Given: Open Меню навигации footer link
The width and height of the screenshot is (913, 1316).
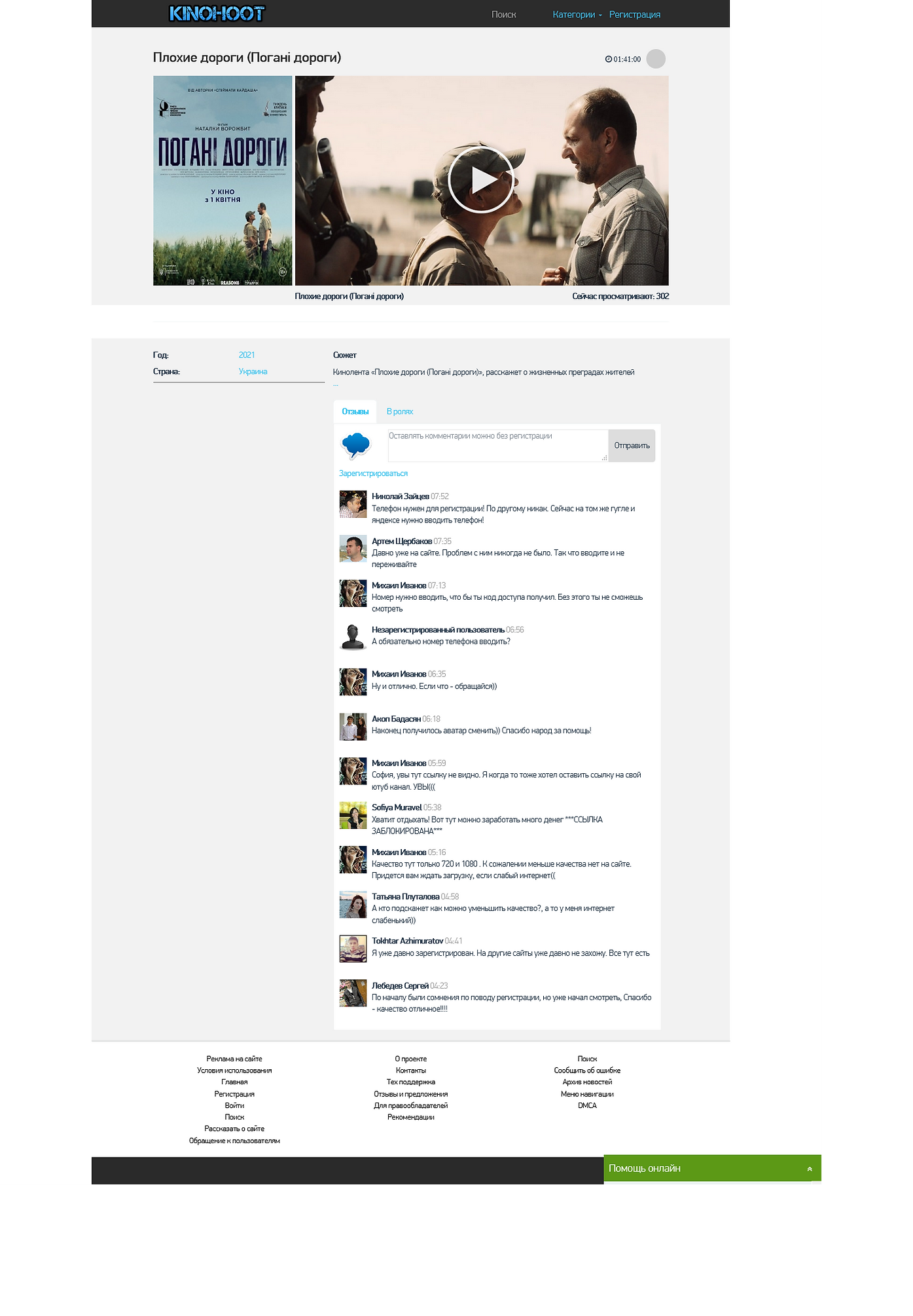Looking at the screenshot, I should pyautogui.click(x=587, y=1094).
